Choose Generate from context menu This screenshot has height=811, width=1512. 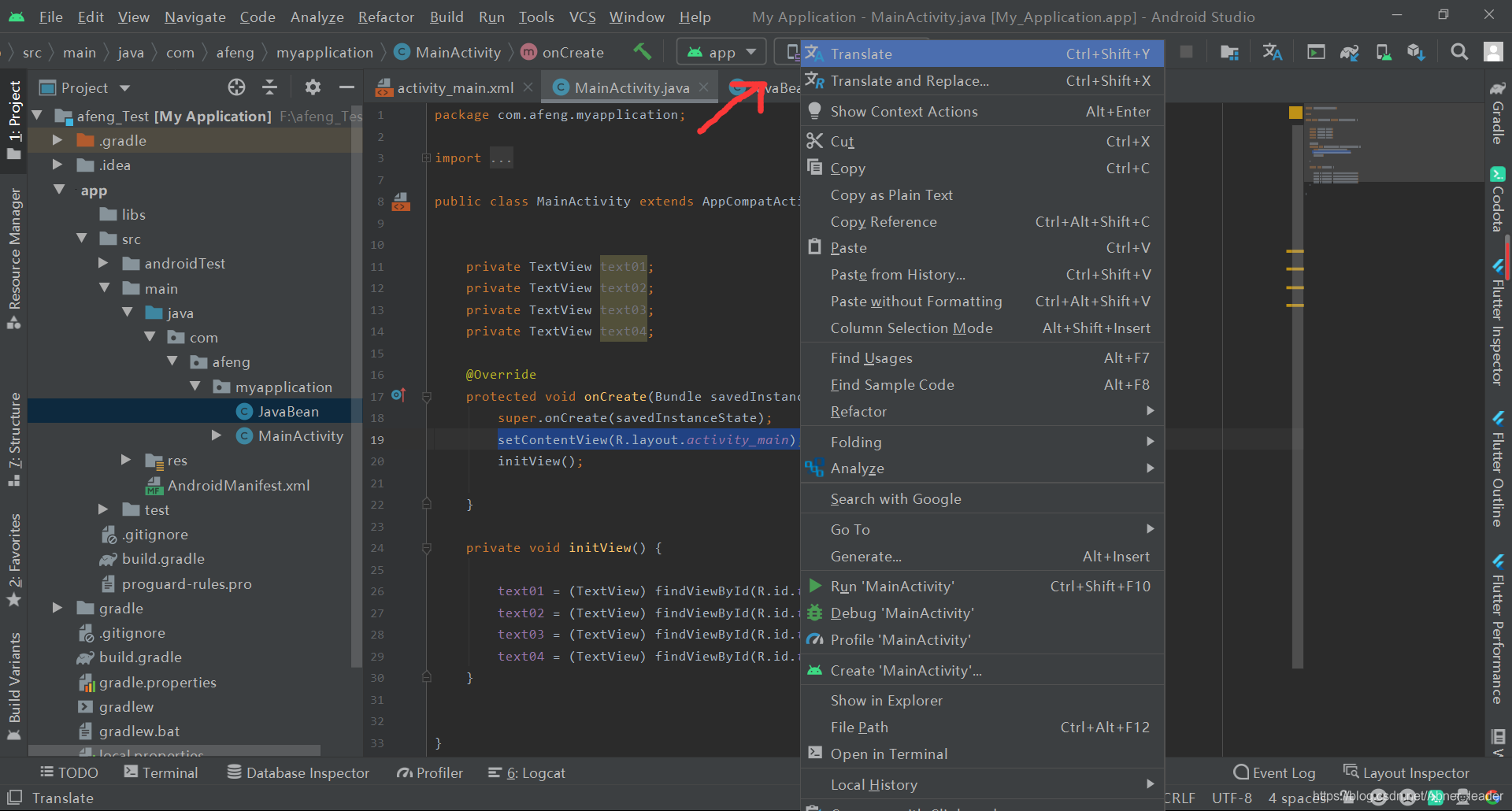coord(982,556)
